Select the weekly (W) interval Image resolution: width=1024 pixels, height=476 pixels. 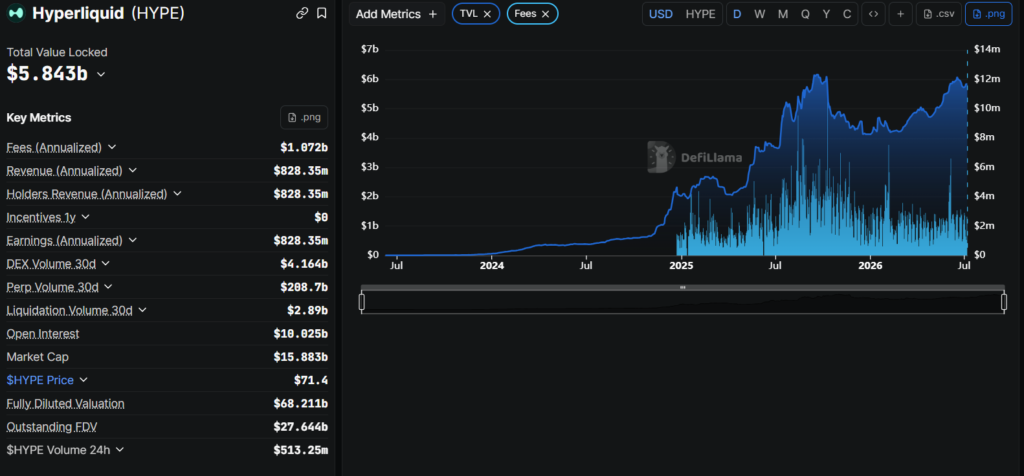pyautogui.click(x=760, y=14)
